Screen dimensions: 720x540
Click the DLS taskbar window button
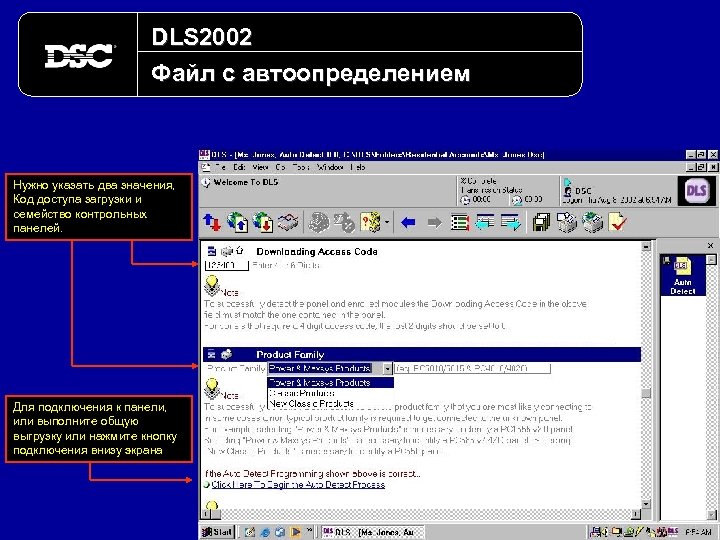point(372,532)
